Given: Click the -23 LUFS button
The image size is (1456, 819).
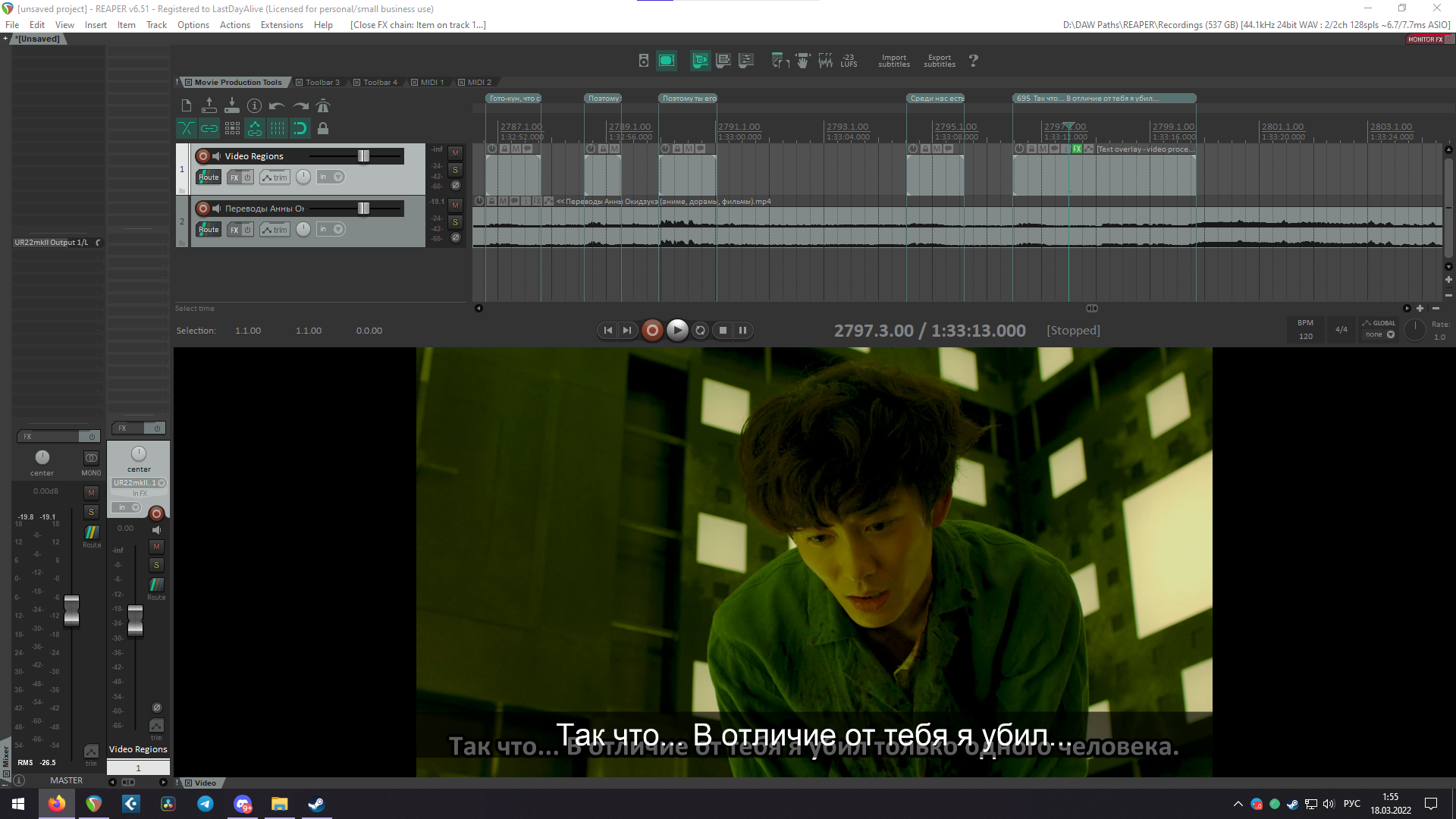Looking at the screenshot, I should [x=849, y=61].
